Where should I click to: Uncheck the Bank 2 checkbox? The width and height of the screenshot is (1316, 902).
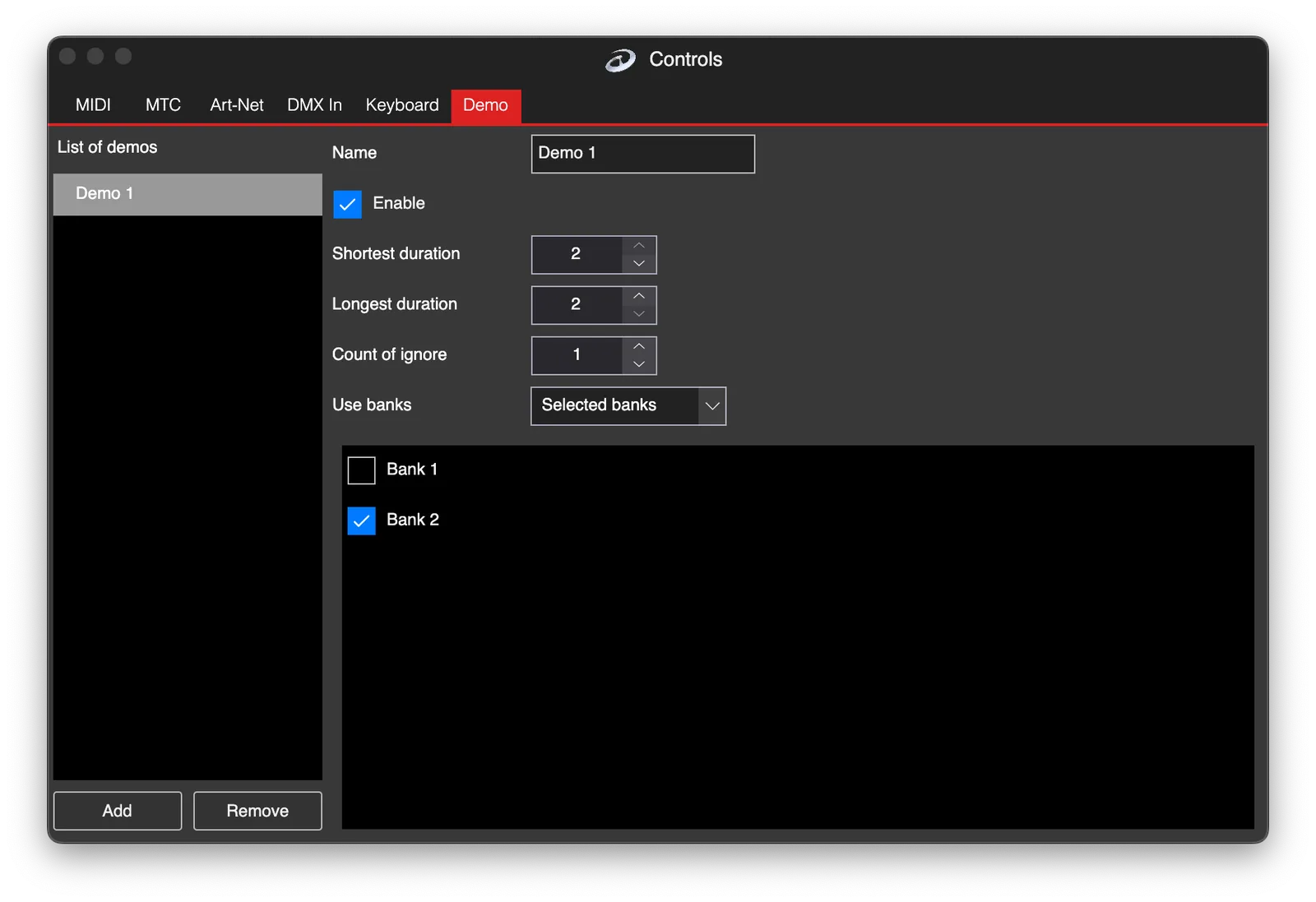click(x=362, y=520)
